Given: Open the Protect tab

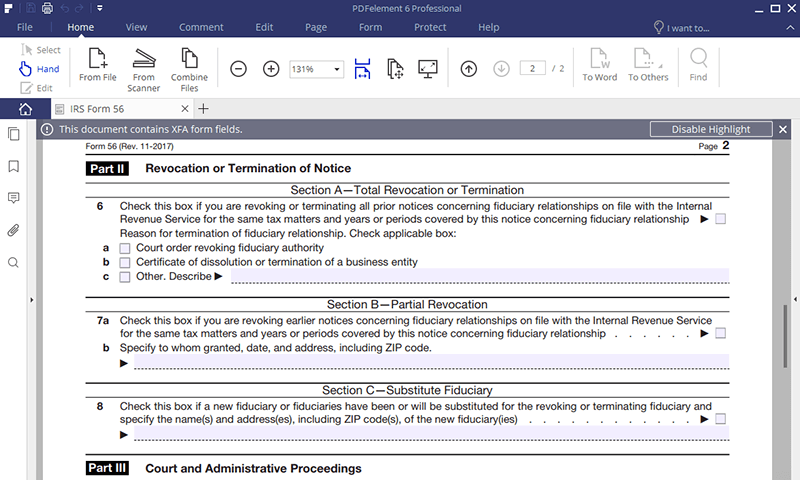Looking at the screenshot, I should pyautogui.click(x=430, y=27).
